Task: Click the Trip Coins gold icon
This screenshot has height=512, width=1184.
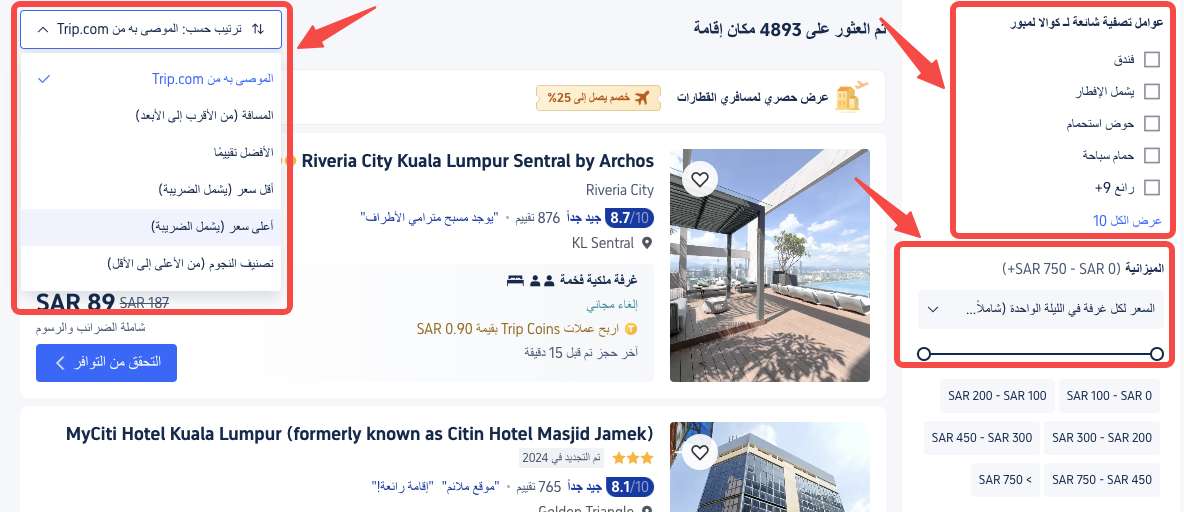Action: (631, 329)
